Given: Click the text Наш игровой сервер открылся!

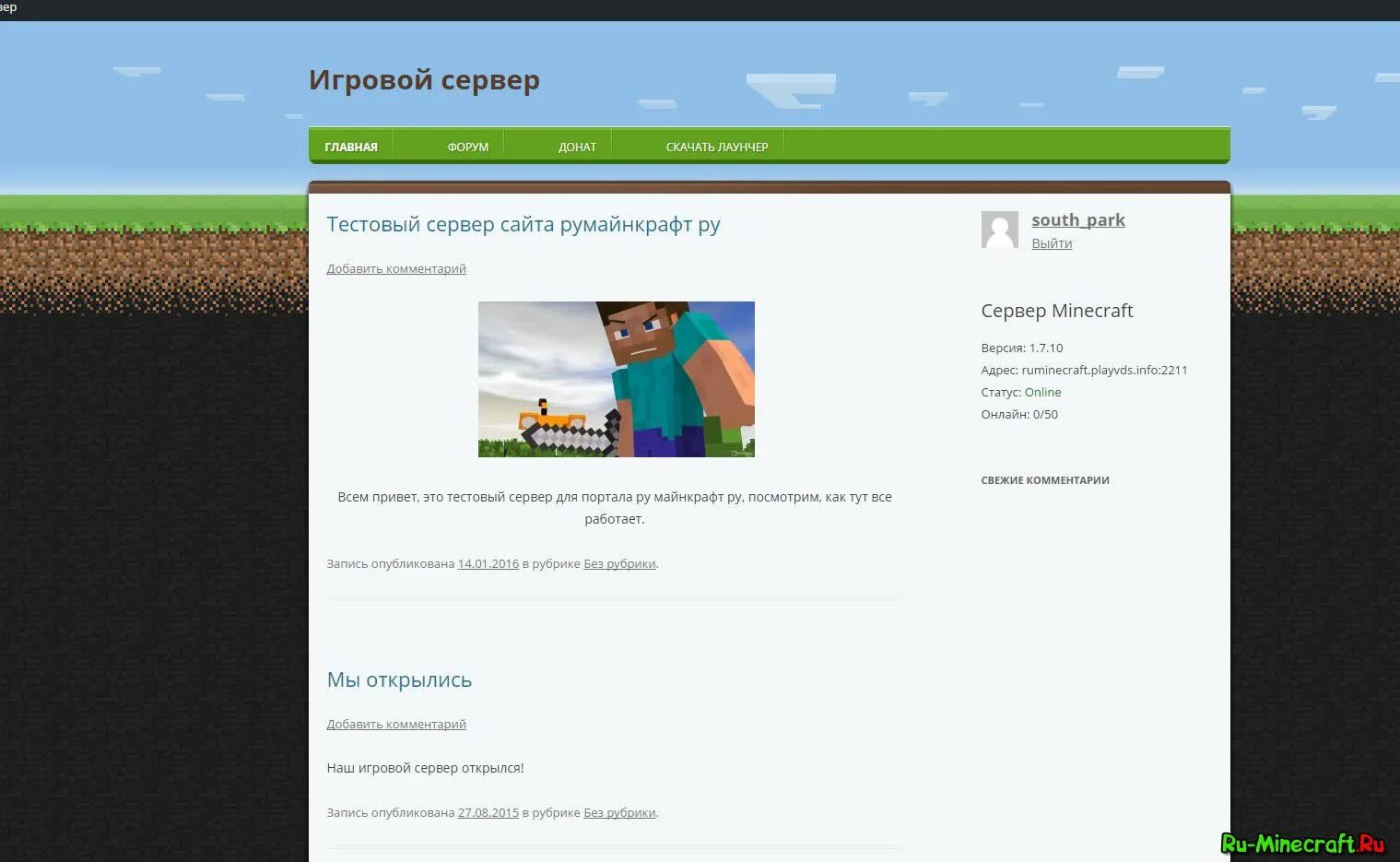Looking at the screenshot, I should pos(425,768).
